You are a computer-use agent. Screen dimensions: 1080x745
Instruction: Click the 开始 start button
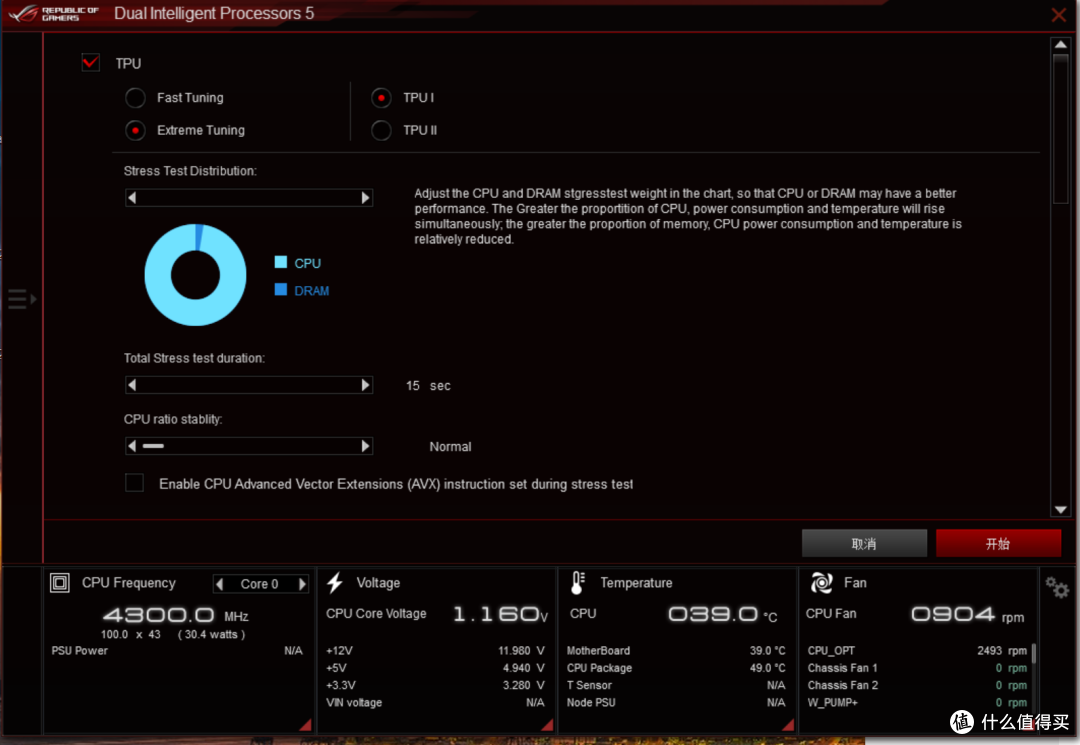tap(997, 543)
